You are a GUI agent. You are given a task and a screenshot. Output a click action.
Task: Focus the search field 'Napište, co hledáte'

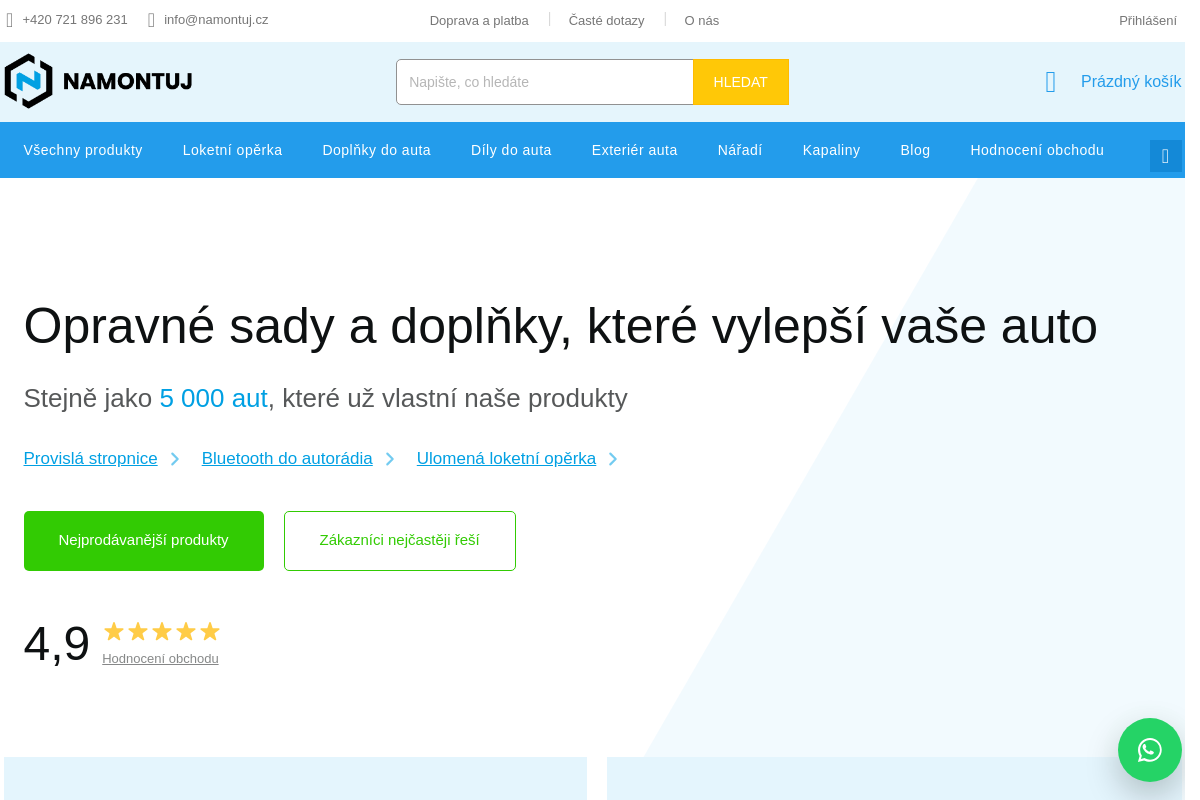(544, 82)
